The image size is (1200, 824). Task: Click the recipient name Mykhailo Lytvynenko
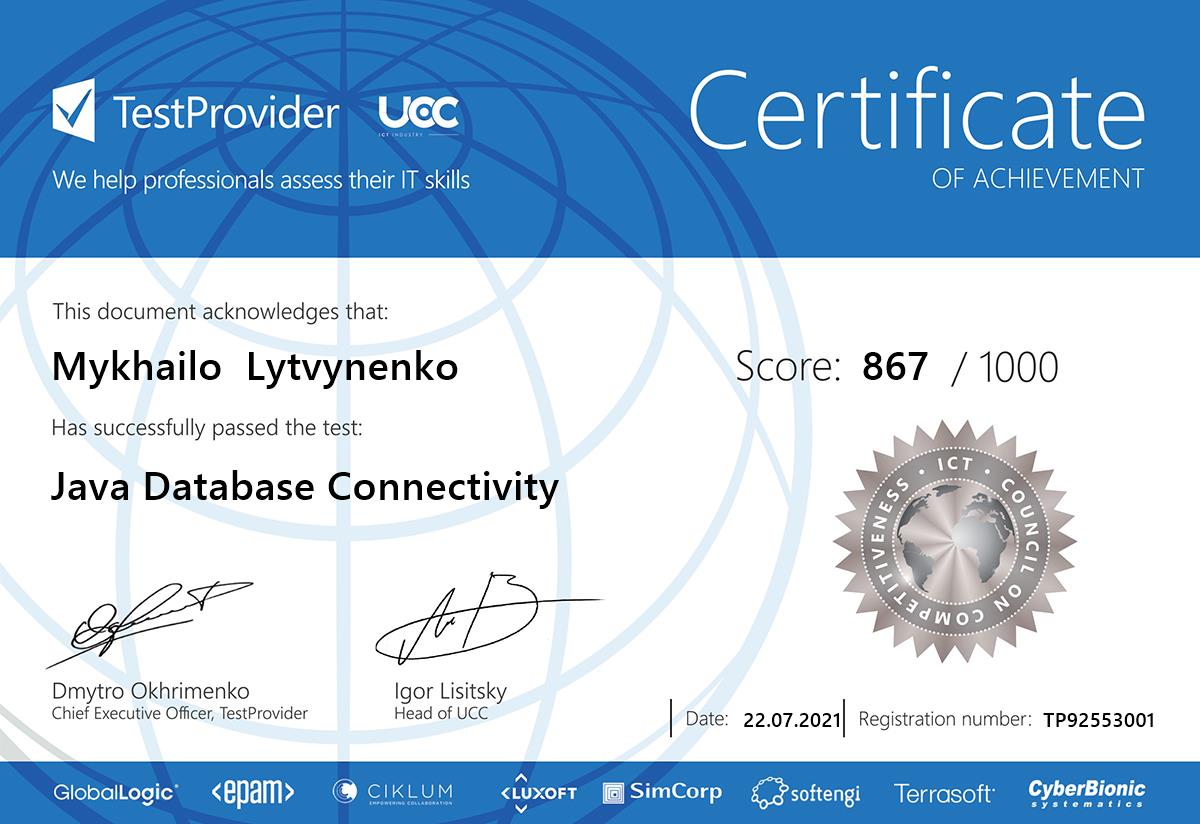pos(255,367)
